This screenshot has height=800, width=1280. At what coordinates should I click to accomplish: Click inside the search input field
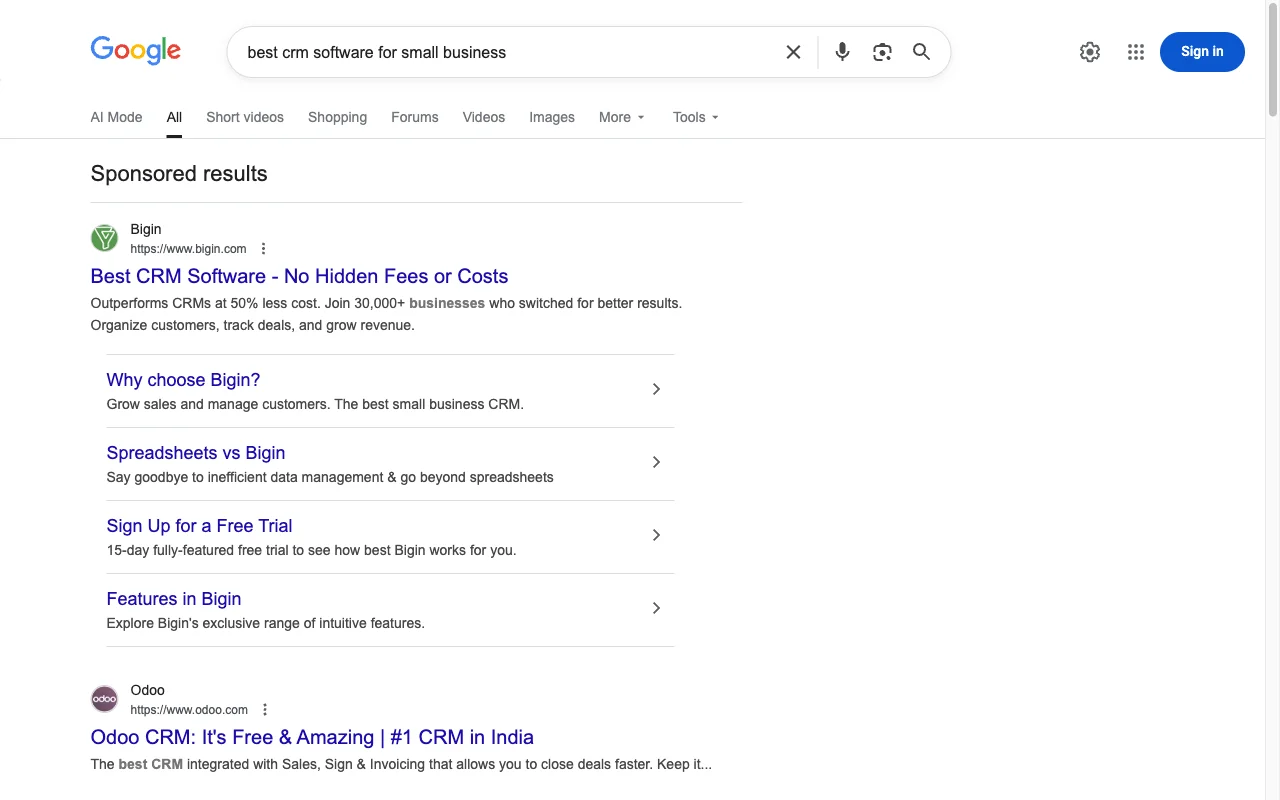[x=500, y=51]
